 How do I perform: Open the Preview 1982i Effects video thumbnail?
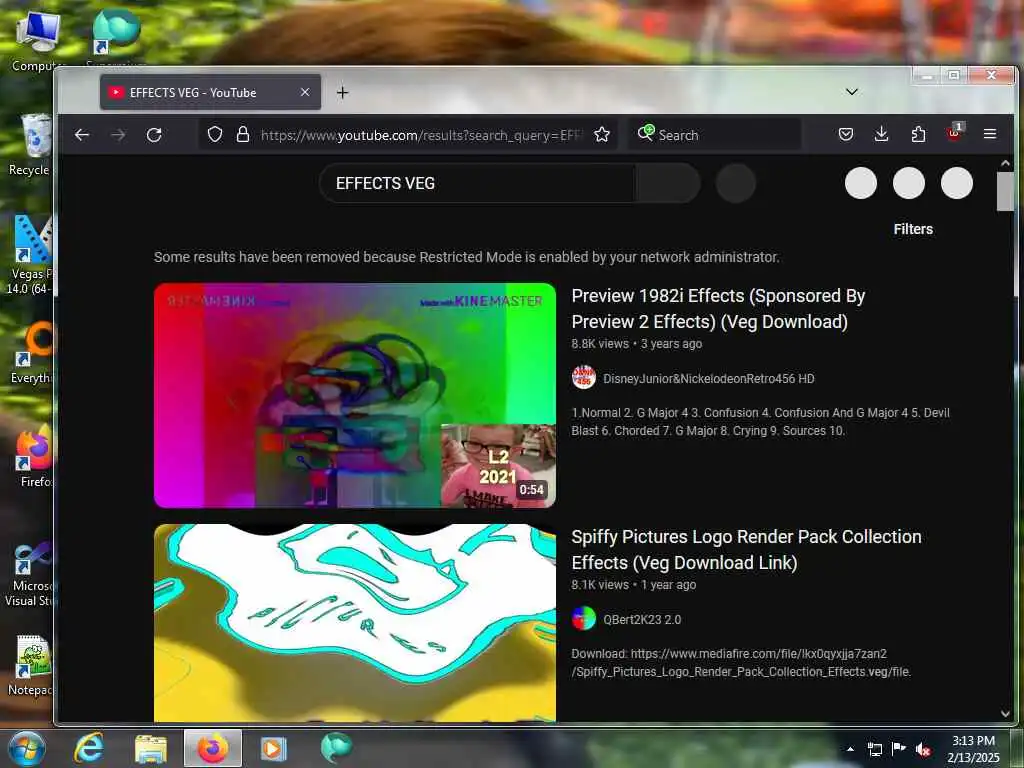coord(355,395)
